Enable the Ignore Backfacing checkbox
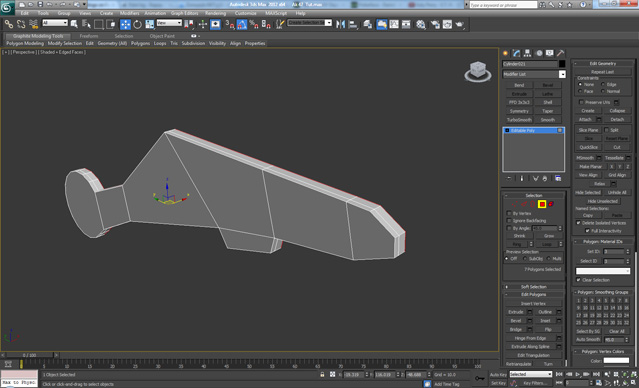639x388 pixels. [x=509, y=221]
